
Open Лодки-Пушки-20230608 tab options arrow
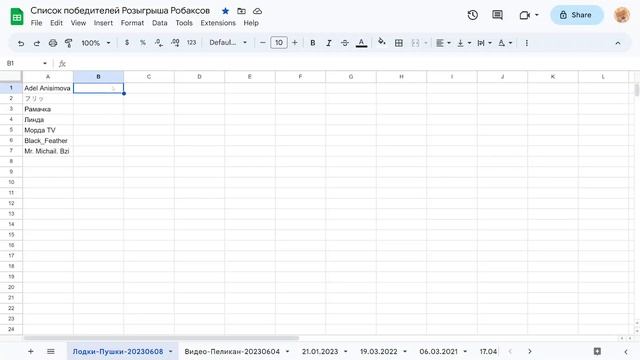171,351
